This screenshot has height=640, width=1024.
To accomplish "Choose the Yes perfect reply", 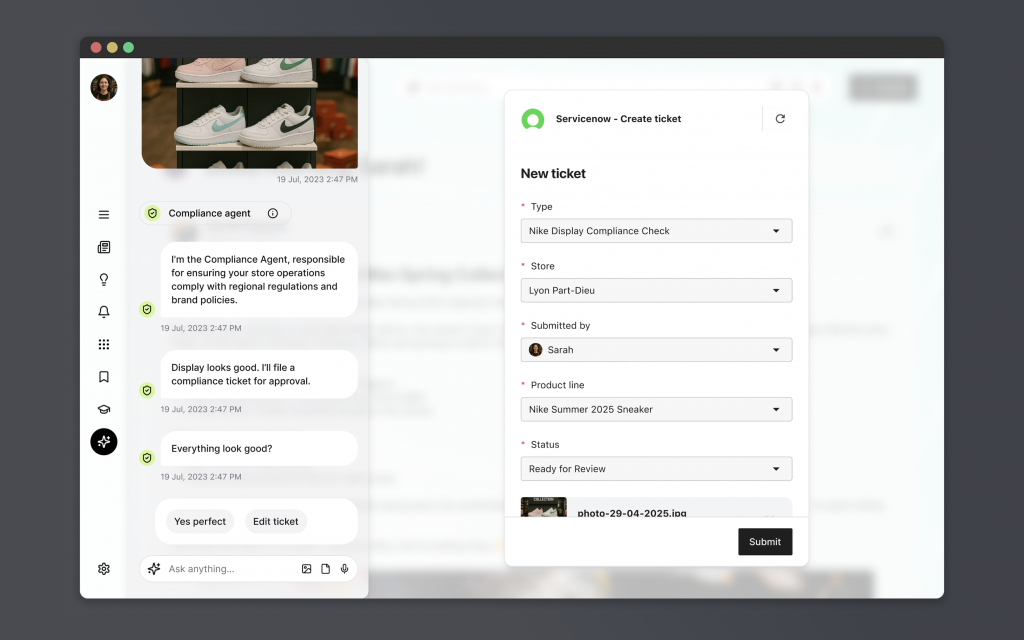I will tap(200, 521).
